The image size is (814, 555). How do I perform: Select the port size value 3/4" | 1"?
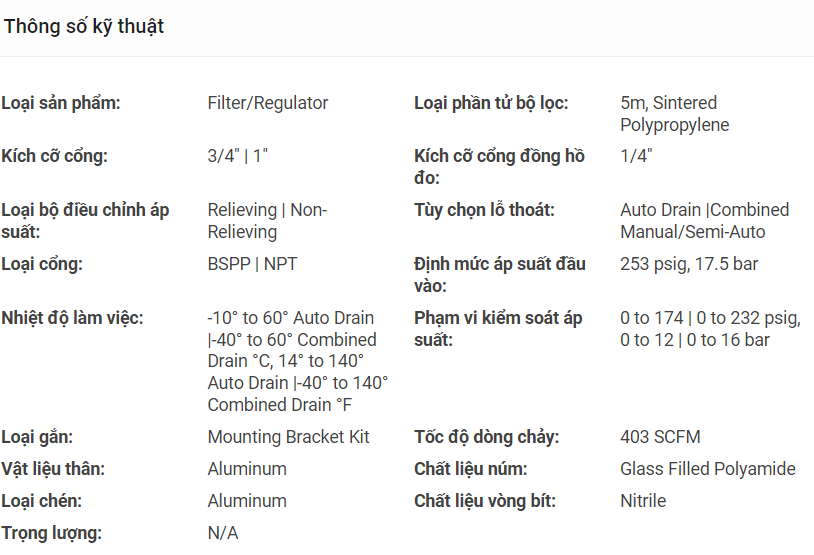238,156
